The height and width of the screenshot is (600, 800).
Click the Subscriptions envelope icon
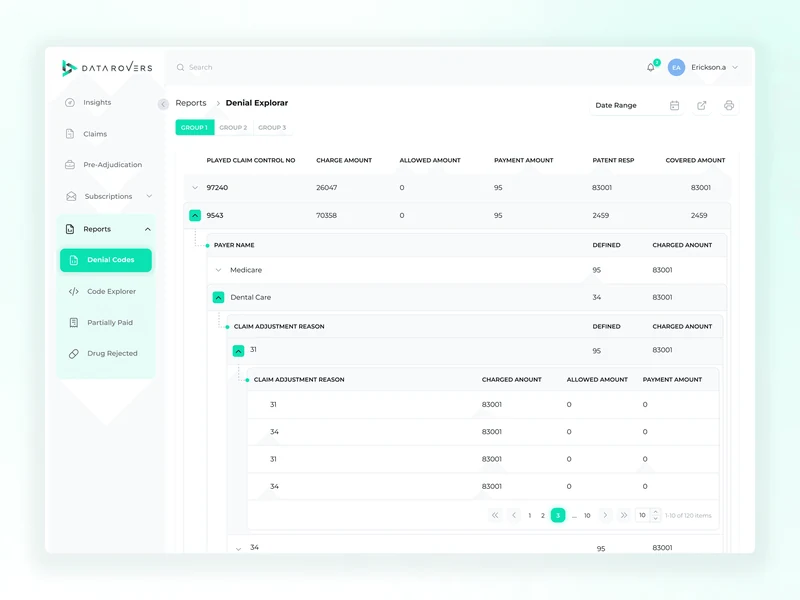(x=71, y=196)
